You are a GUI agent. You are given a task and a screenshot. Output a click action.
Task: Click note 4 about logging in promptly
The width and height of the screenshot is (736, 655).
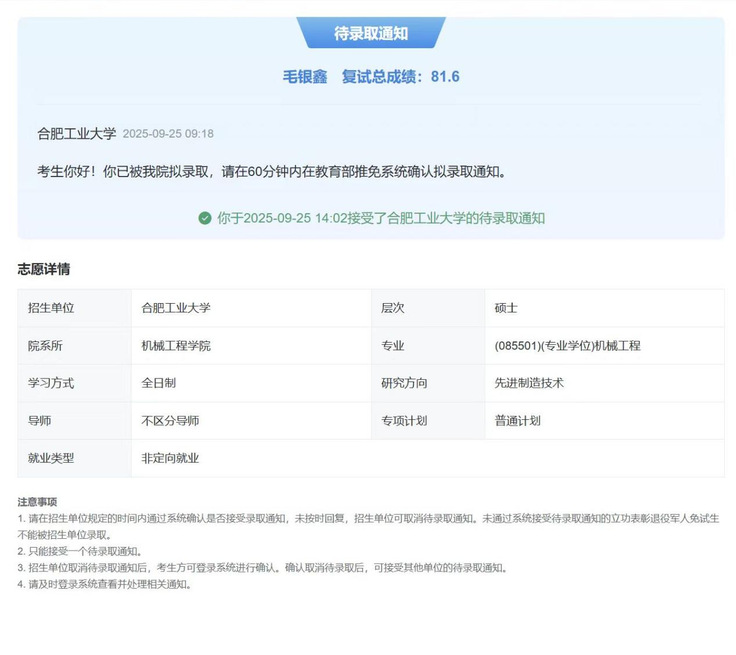coord(104,584)
